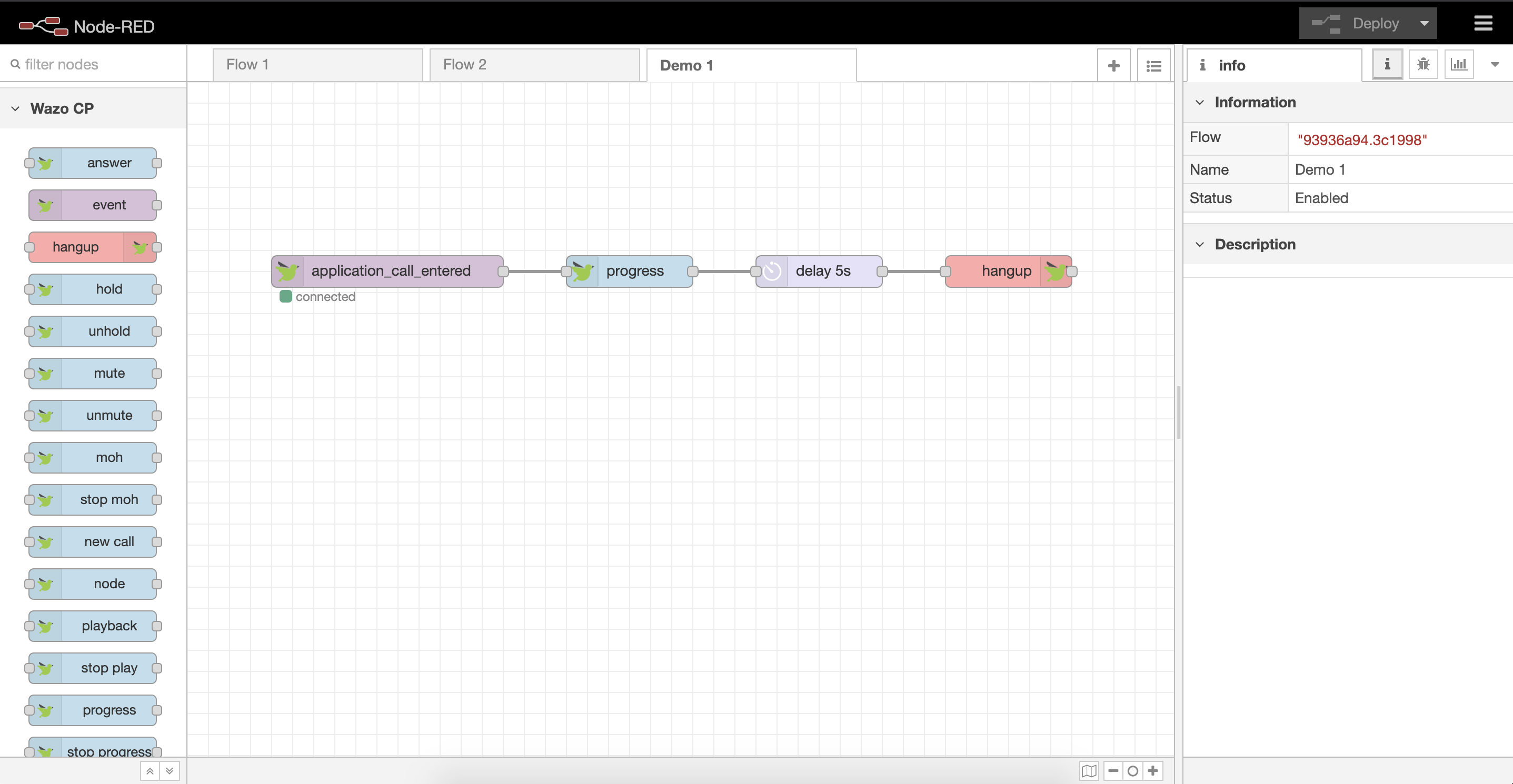Viewport: 1513px width, 784px height.
Task: Reset zoom with circle icon
Action: (1133, 770)
